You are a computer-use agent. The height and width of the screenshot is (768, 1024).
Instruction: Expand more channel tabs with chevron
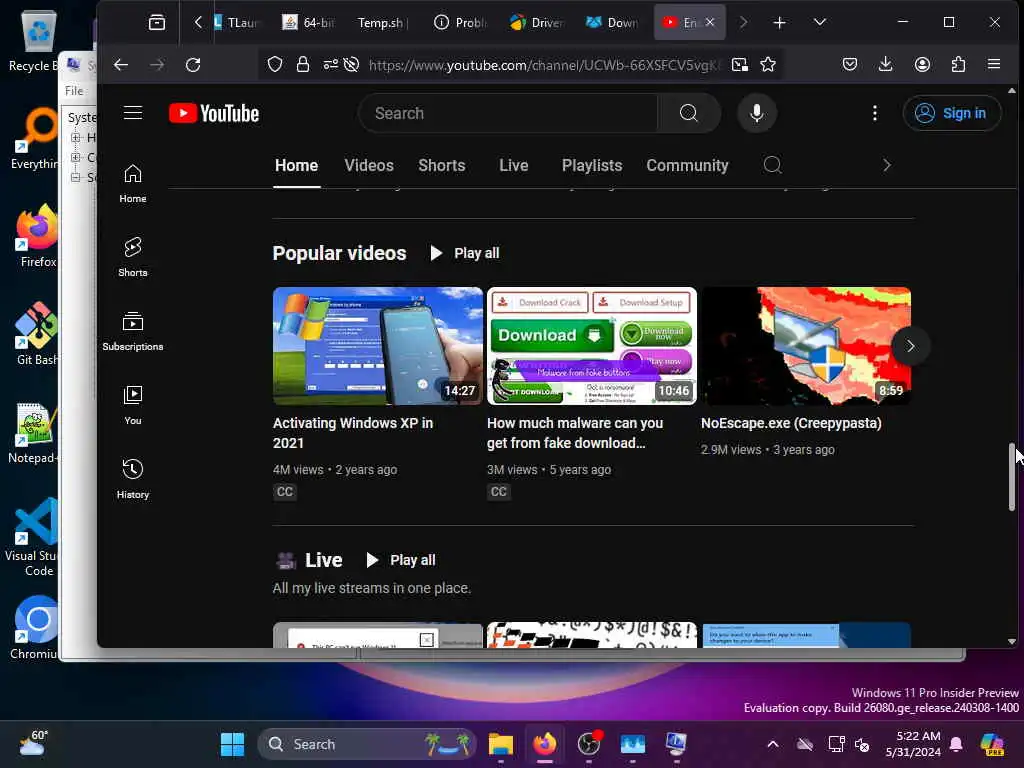point(886,165)
